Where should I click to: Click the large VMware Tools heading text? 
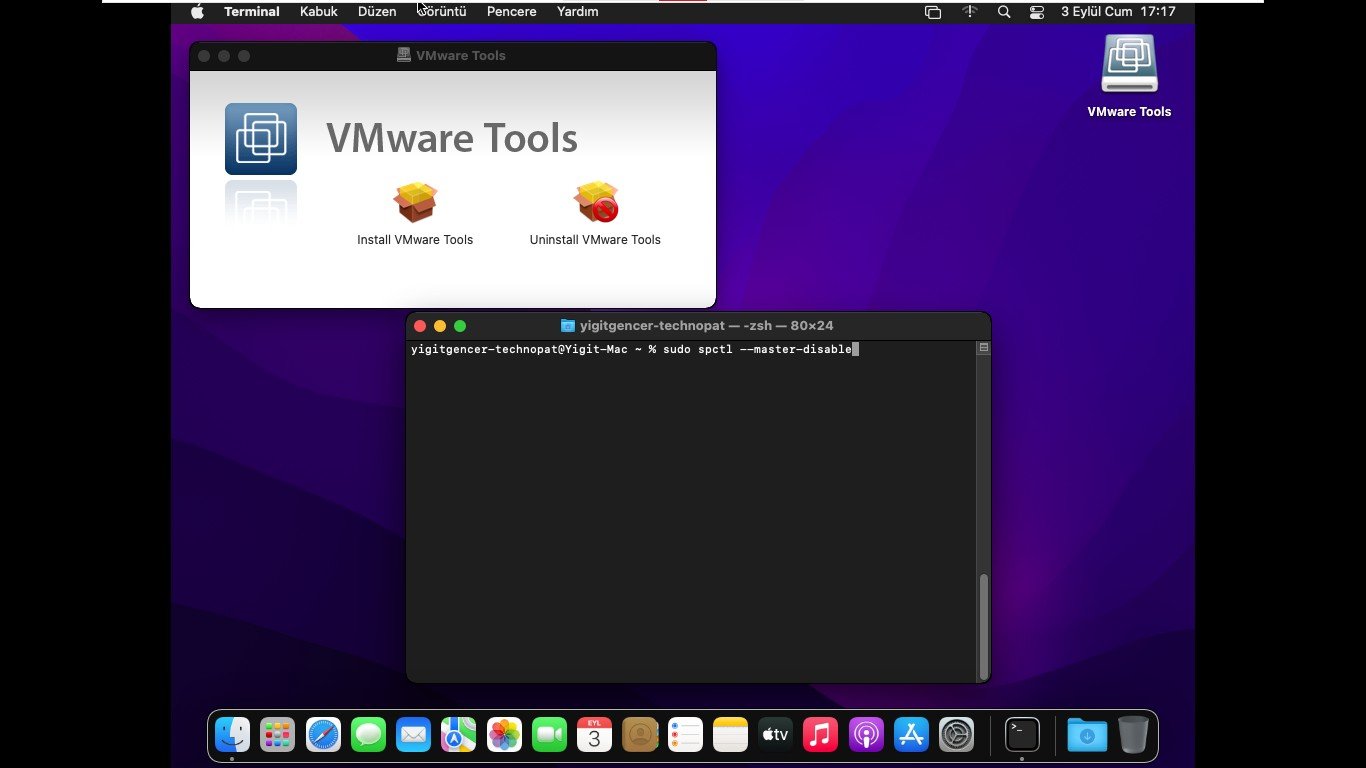point(452,138)
